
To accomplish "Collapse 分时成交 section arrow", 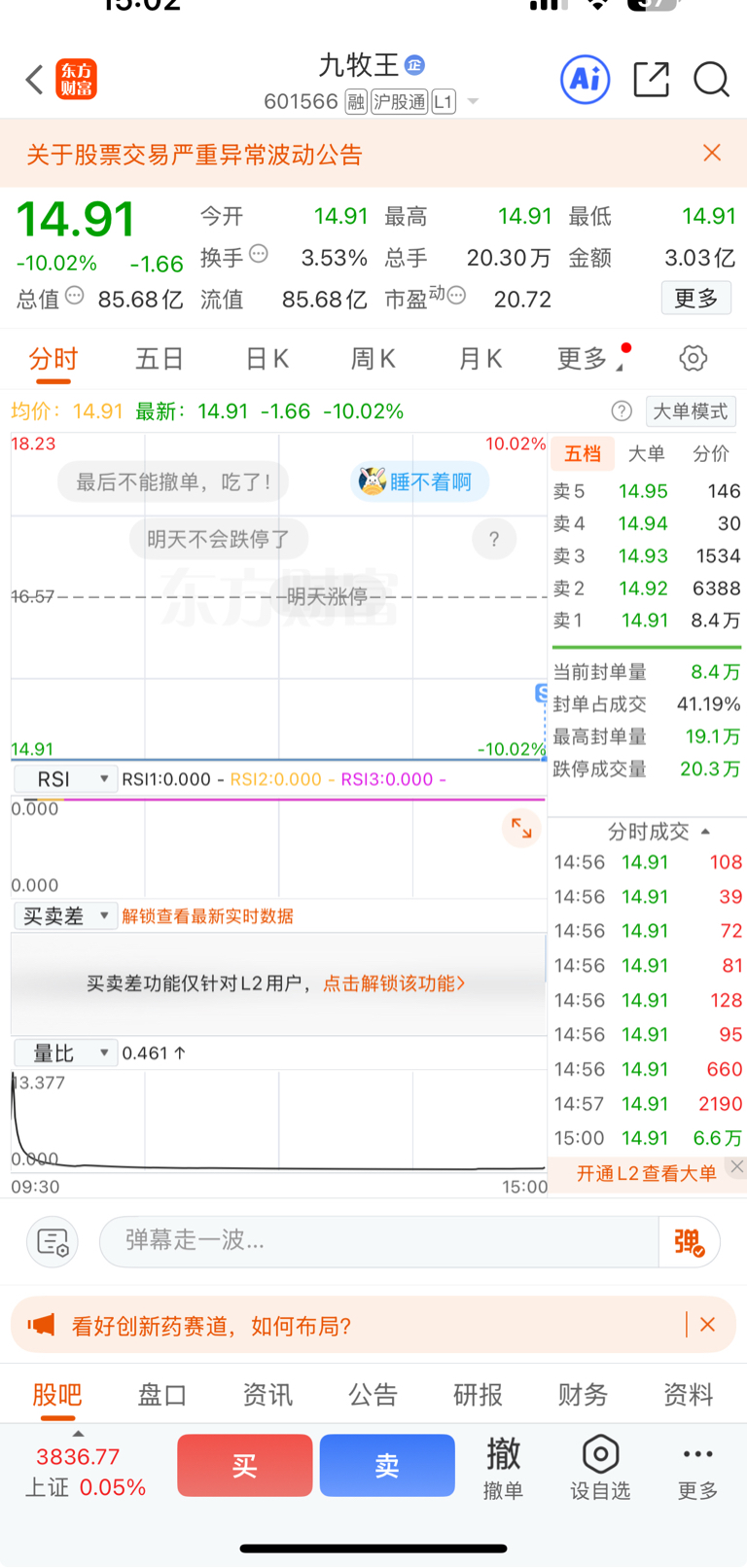I will 705,832.
